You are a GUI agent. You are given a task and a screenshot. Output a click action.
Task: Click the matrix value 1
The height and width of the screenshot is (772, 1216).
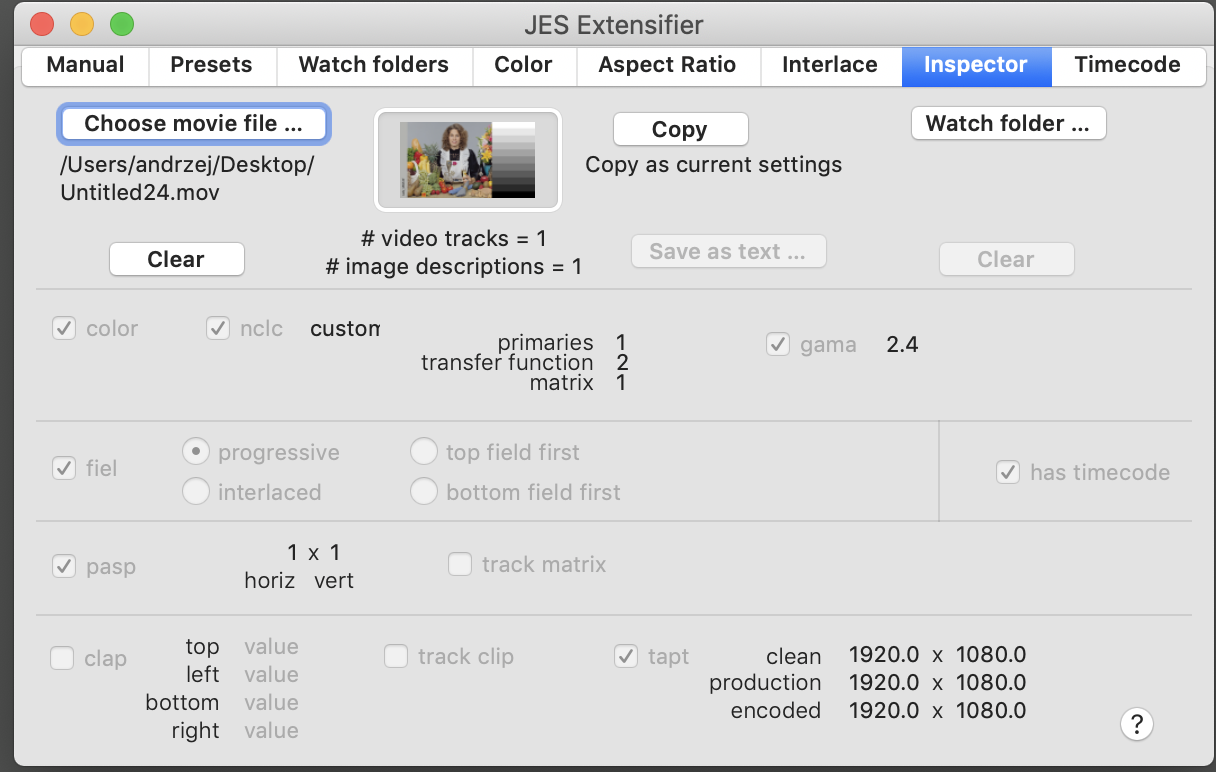coord(621,383)
